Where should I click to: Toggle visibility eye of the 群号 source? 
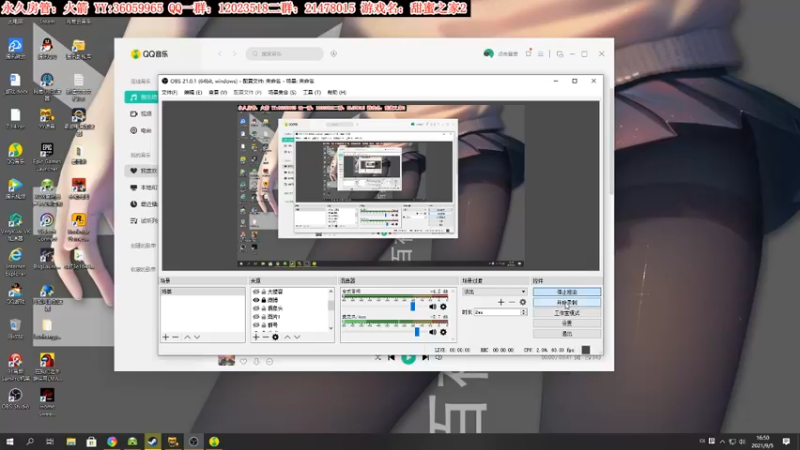(256, 324)
